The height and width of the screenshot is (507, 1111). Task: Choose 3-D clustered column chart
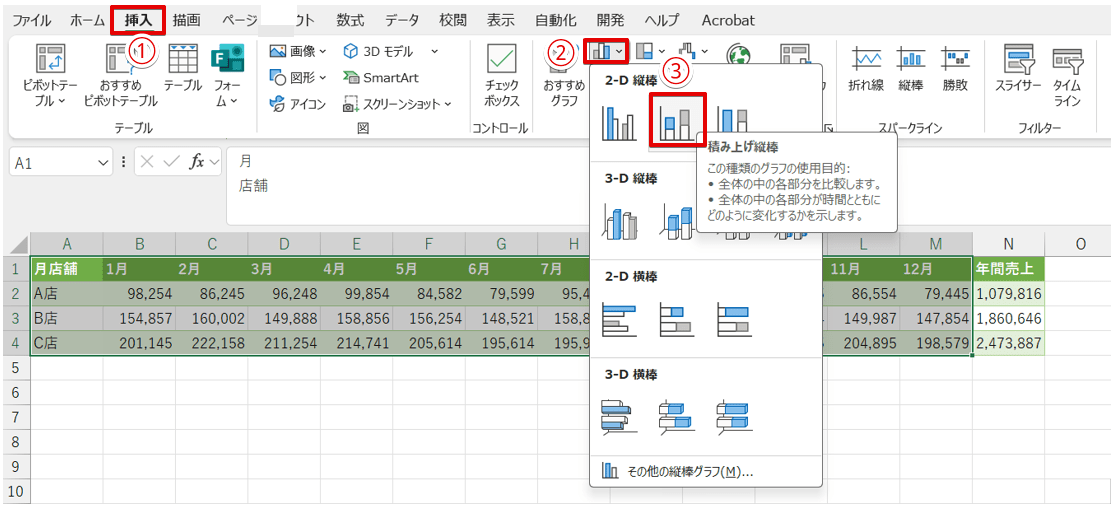pos(621,221)
